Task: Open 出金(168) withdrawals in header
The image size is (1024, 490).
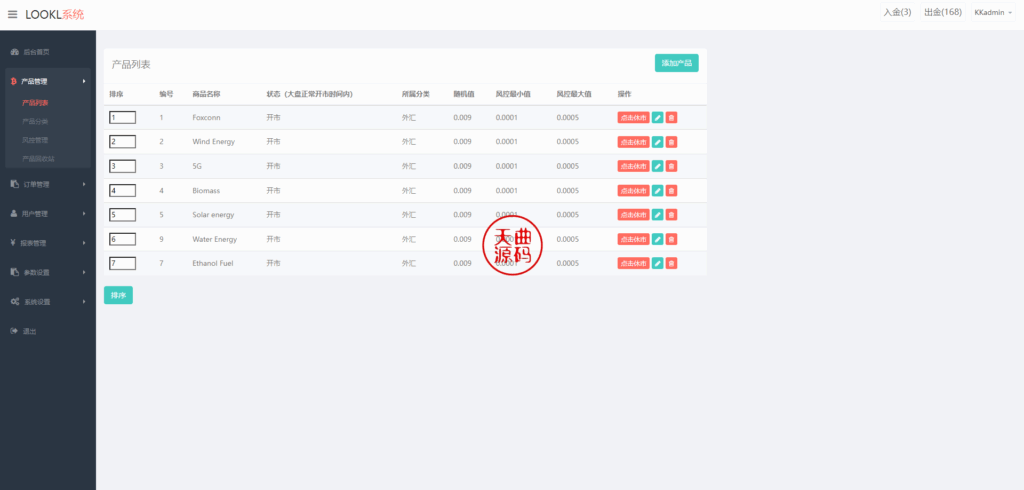Action: [943, 12]
